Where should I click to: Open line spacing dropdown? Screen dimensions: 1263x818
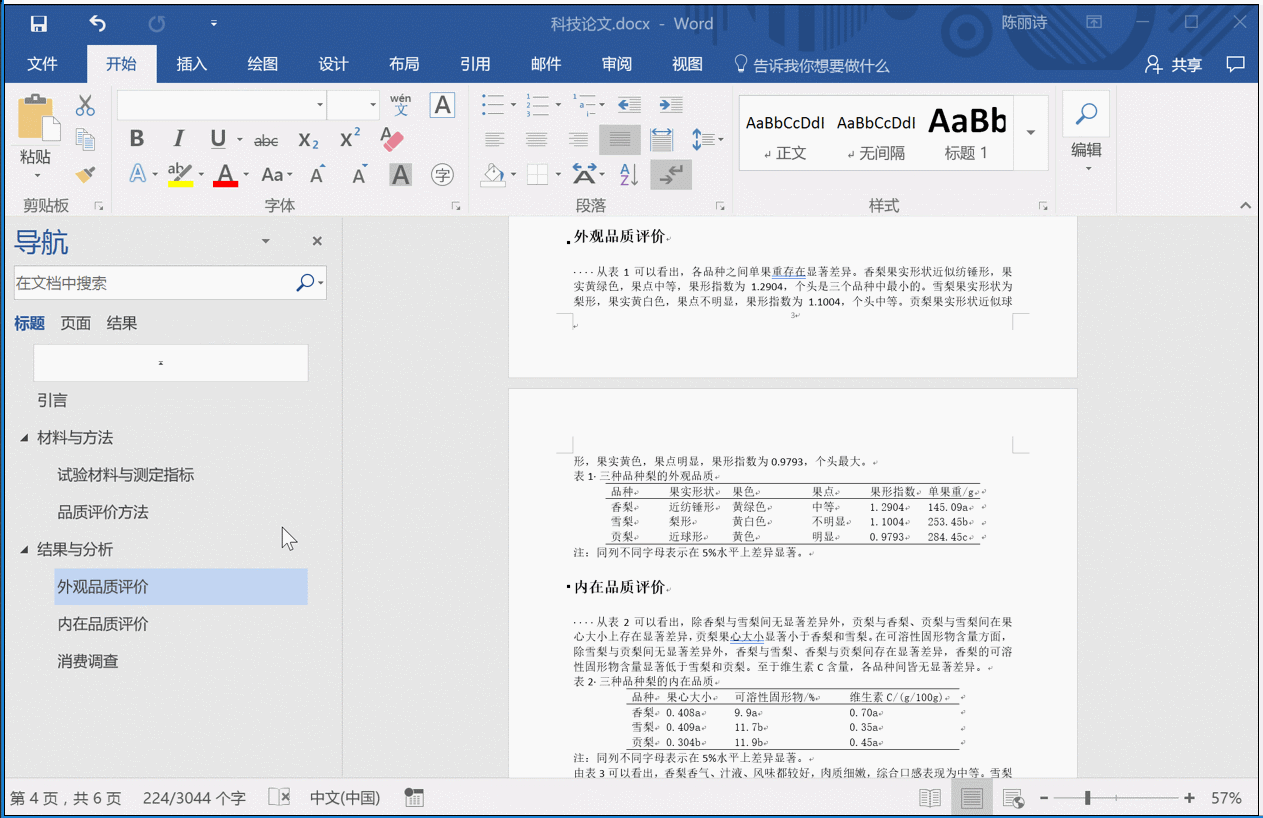[x=707, y=140]
